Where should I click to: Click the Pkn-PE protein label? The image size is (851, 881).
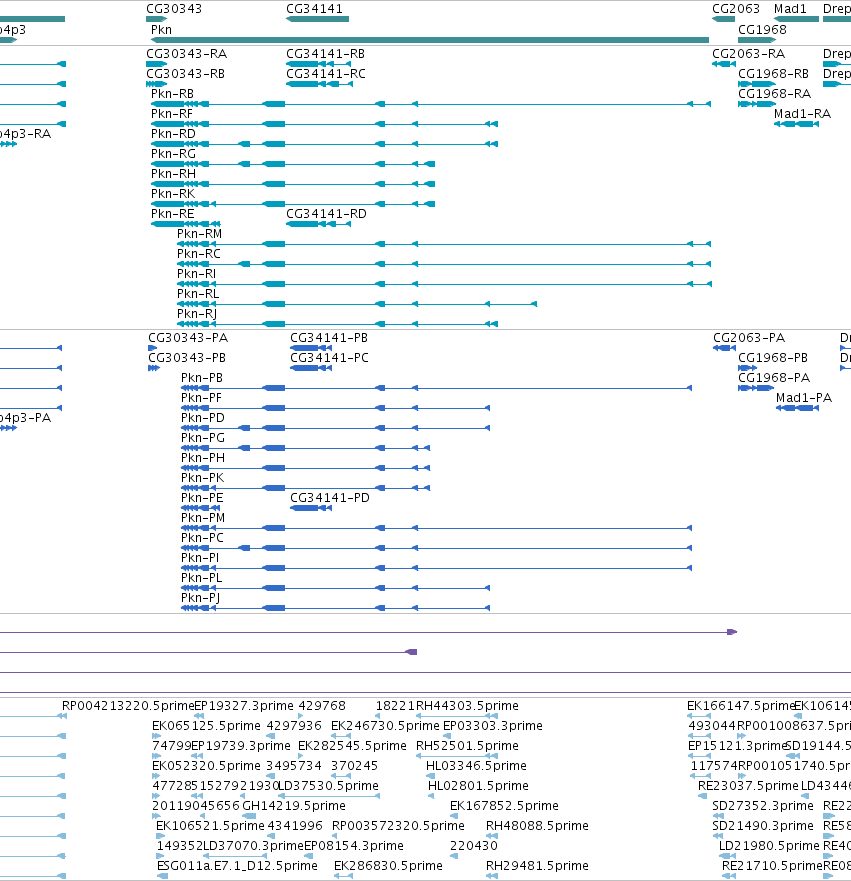point(202,498)
